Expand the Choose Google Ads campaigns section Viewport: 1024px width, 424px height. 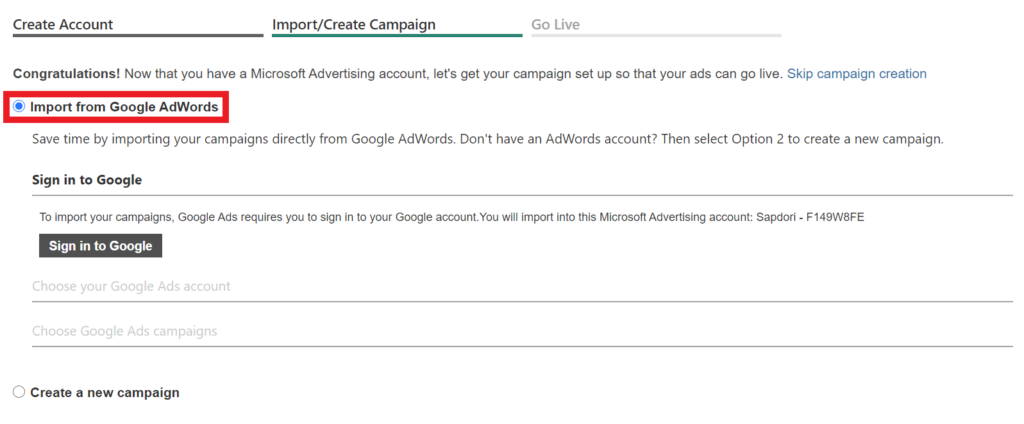pos(124,330)
